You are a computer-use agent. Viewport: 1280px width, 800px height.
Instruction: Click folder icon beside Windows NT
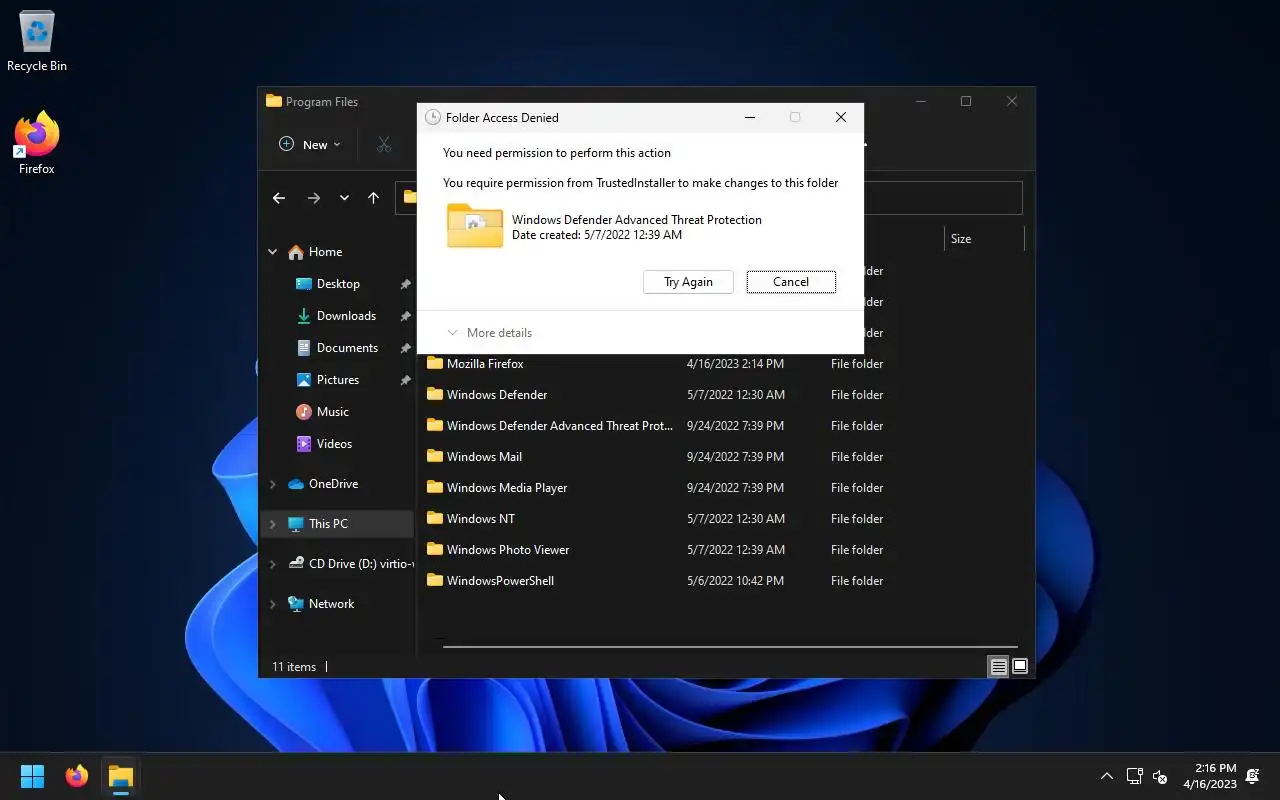pyautogui.click(x=434, y=518)
